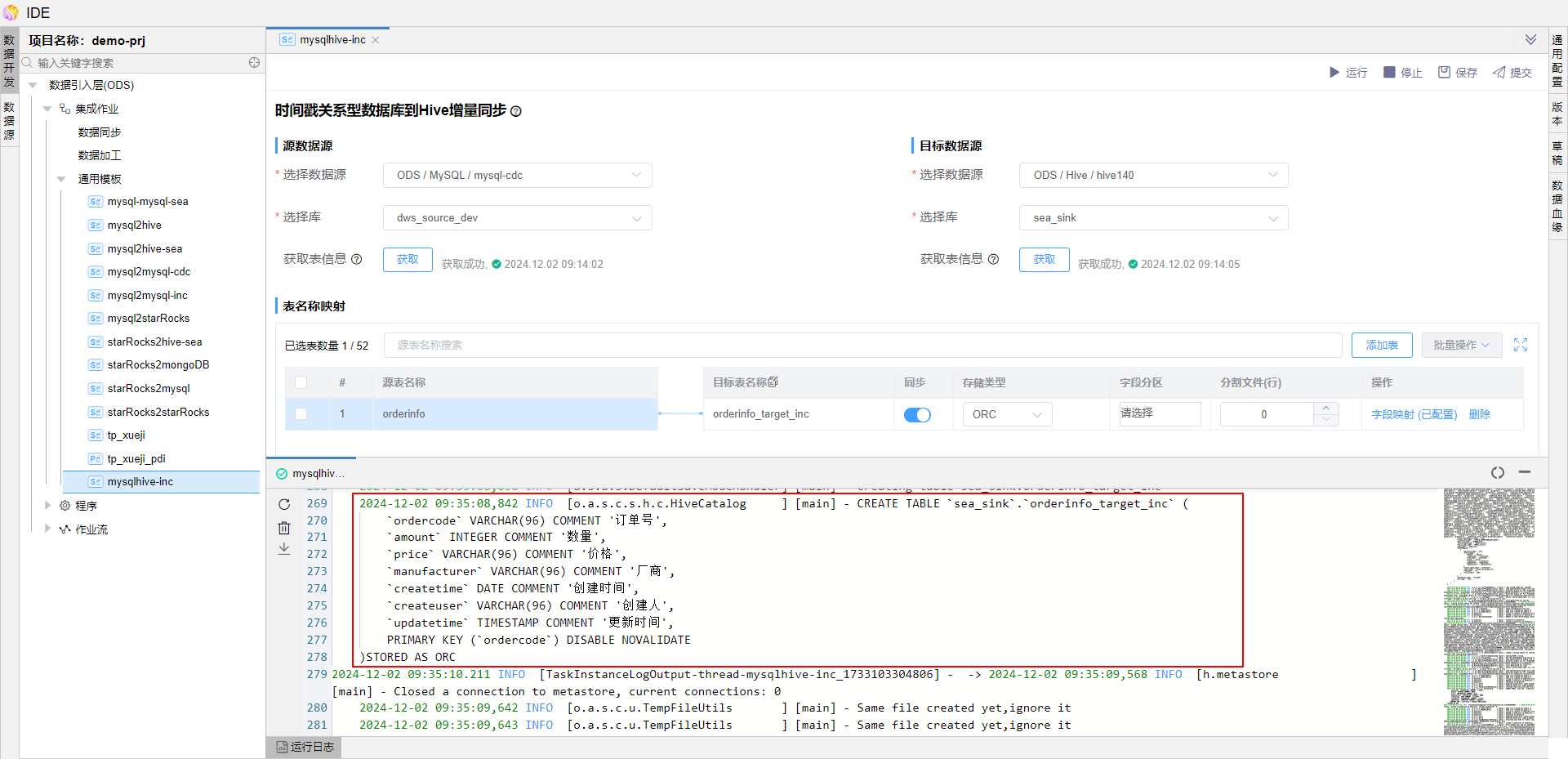
Task: Open the source database dws_source_dev dropdown
Action: pyautogui.click(x=517, y=218)
